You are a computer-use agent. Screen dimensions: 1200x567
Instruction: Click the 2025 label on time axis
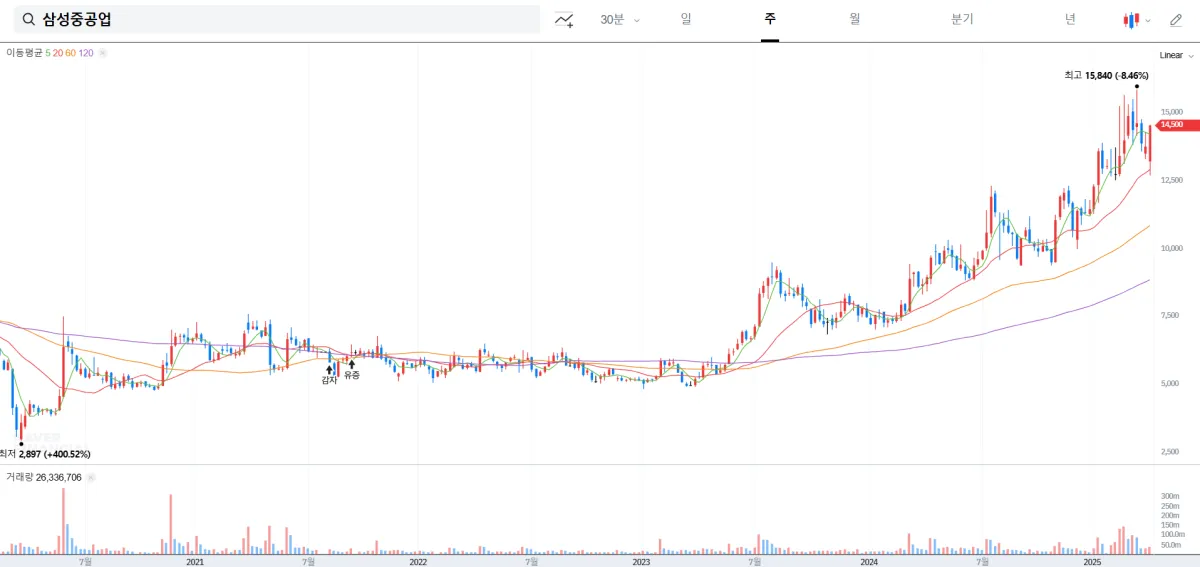pyautogui.click(x=1092, y=561)
